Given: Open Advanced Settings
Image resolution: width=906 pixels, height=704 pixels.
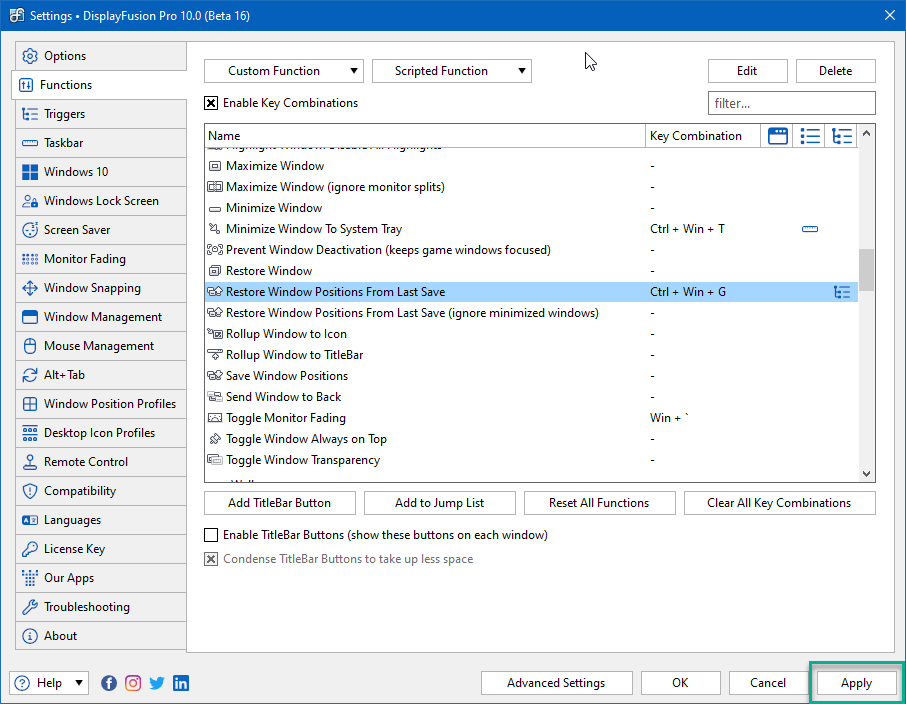Looking at the screenshot, I should click(x=556, y=683).
